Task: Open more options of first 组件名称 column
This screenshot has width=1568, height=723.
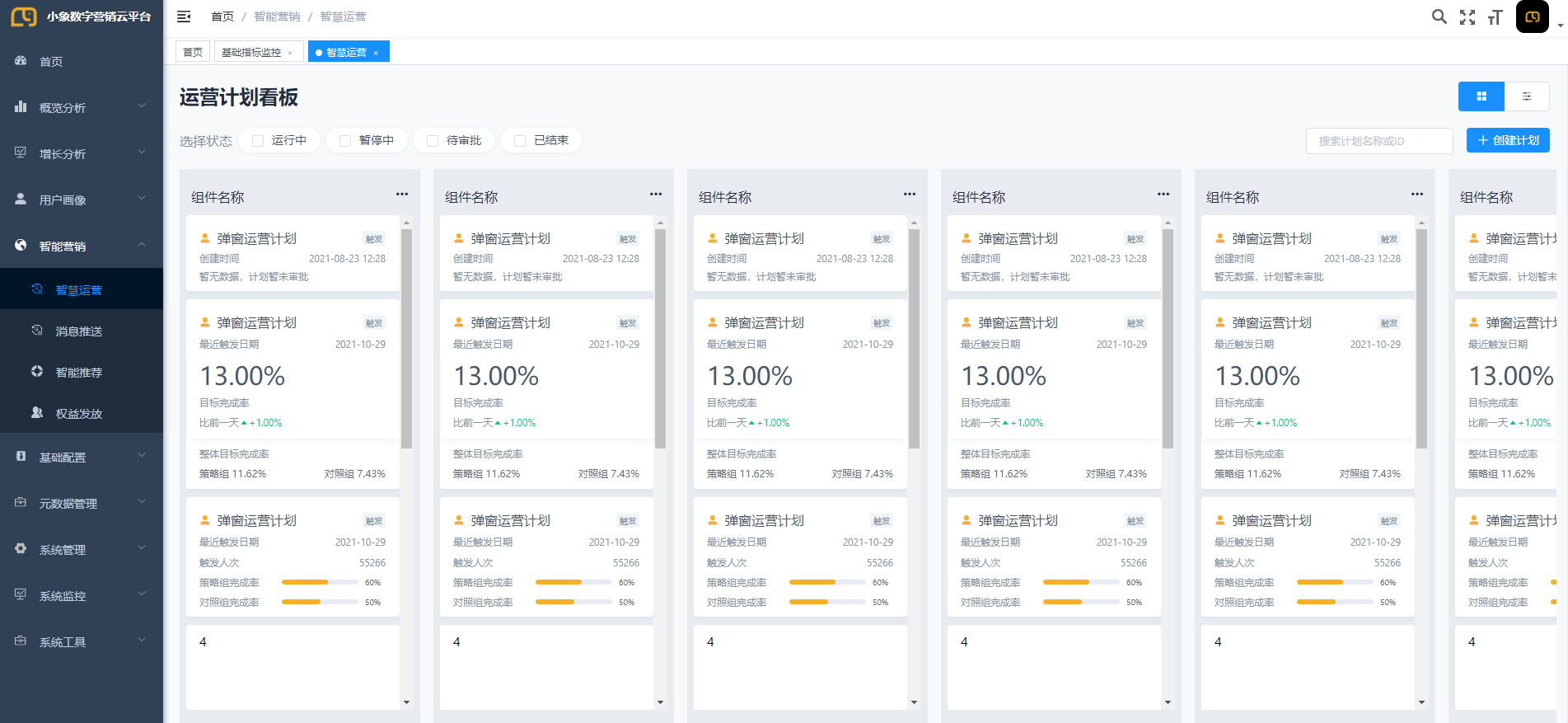Action: (402, 195)
